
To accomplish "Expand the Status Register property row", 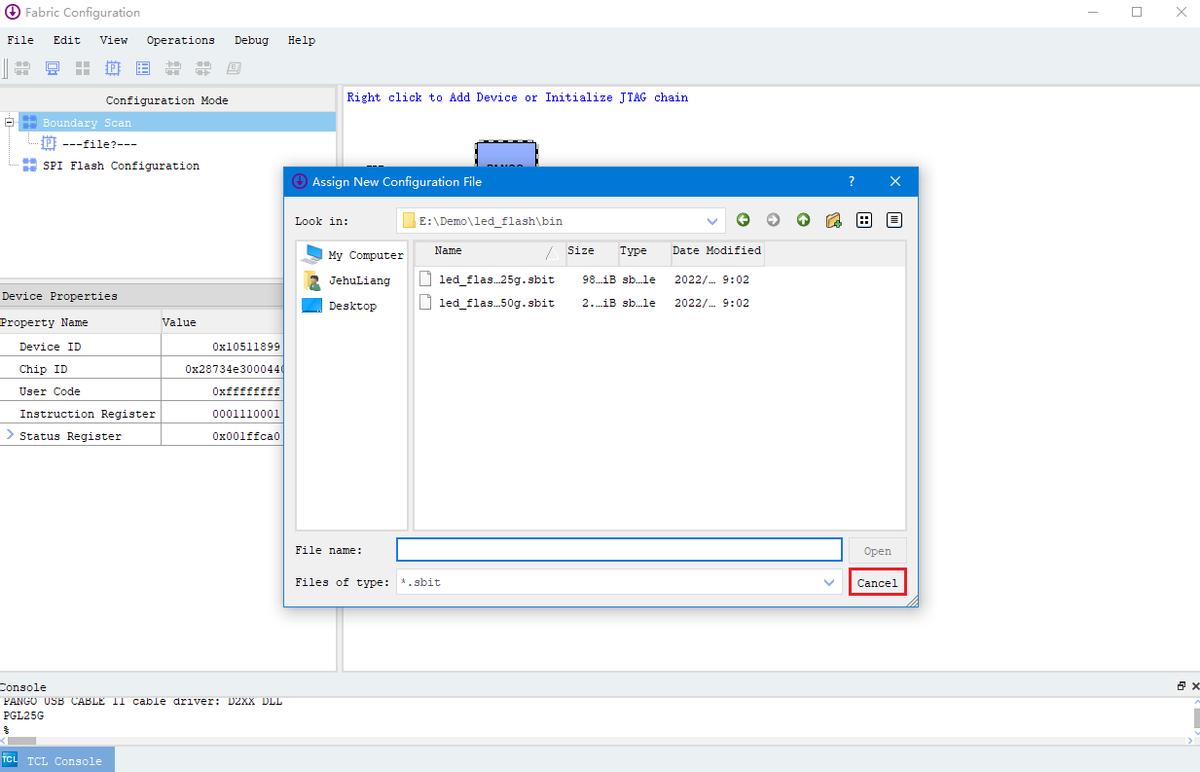I will pos(10,435).
